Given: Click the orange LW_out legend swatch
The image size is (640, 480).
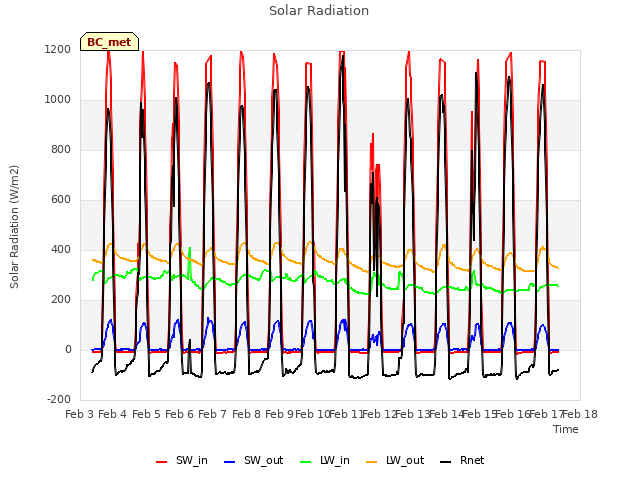Looking at the screenshot, I should (372, 462).
